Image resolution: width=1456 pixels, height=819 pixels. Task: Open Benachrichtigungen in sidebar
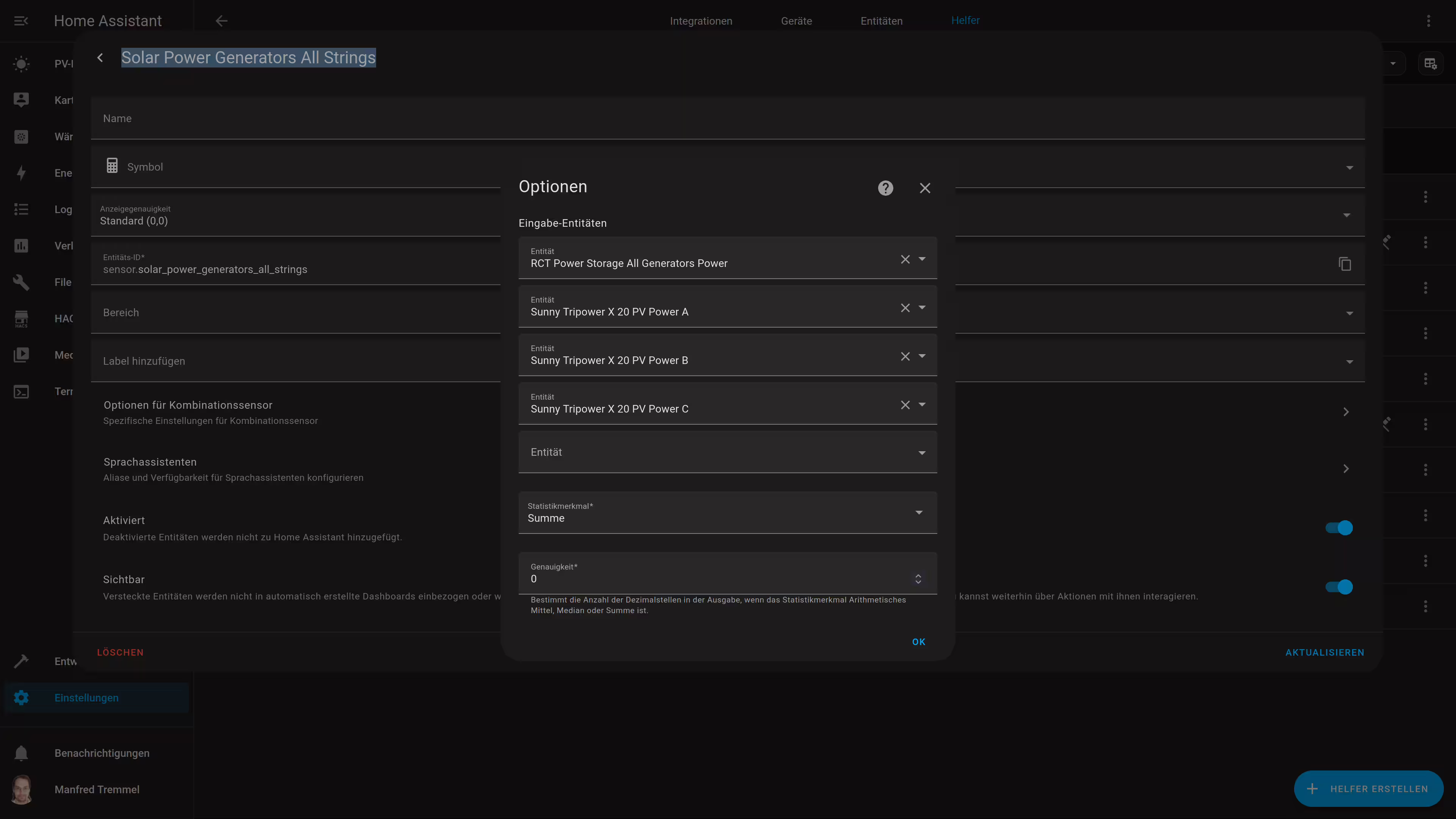pyautogui.click(x=97, y=753)
